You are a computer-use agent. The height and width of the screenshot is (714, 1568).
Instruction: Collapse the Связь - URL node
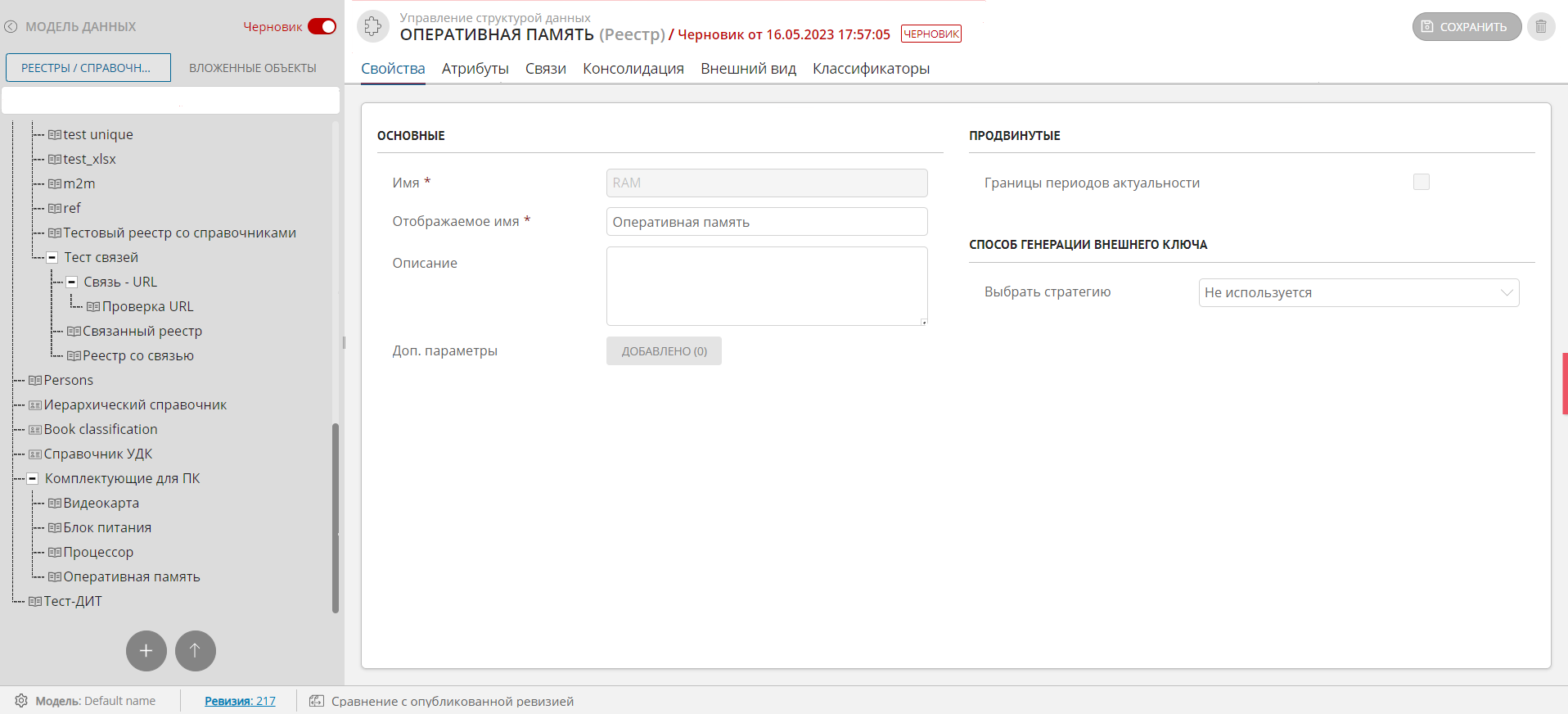(71, 282)
